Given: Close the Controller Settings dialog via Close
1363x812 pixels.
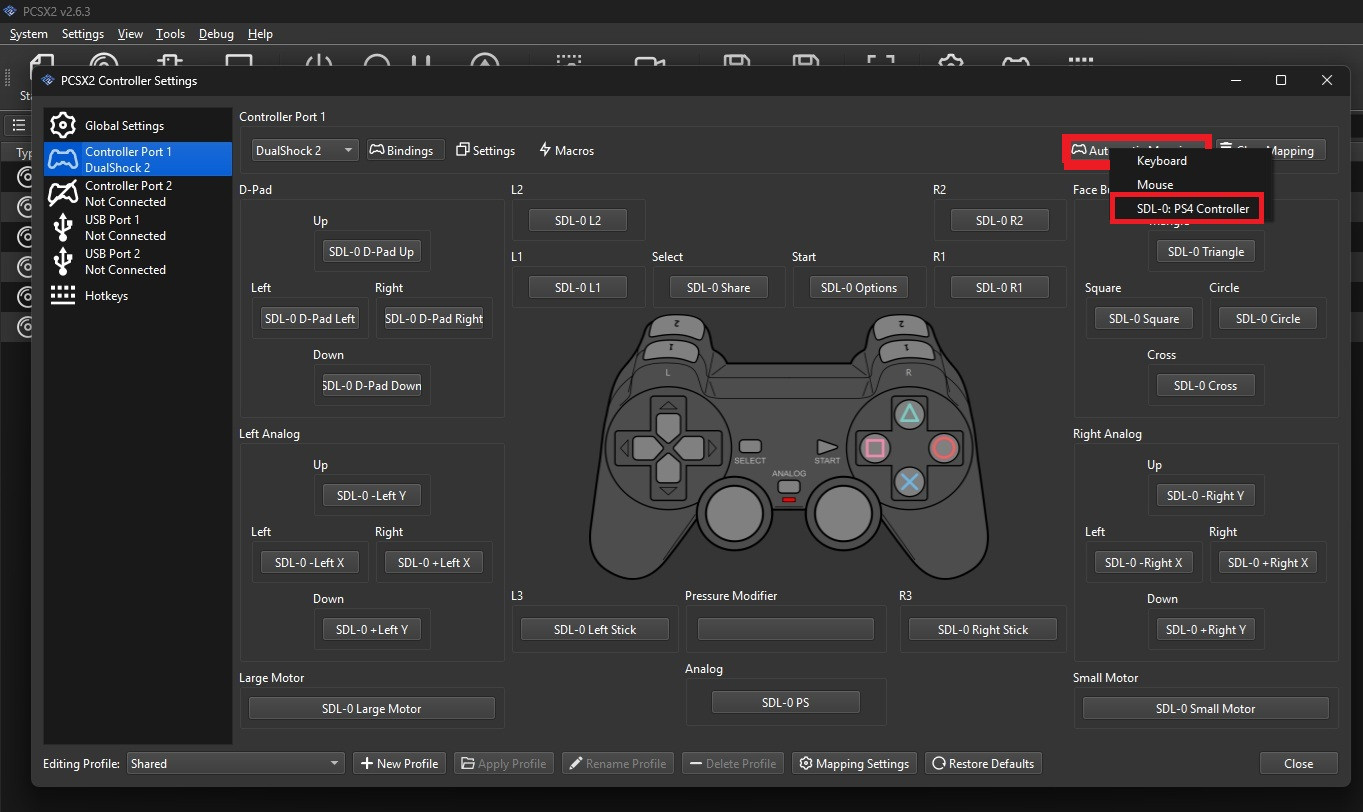Looking at the screenshot, I should tap(1298, 763).
